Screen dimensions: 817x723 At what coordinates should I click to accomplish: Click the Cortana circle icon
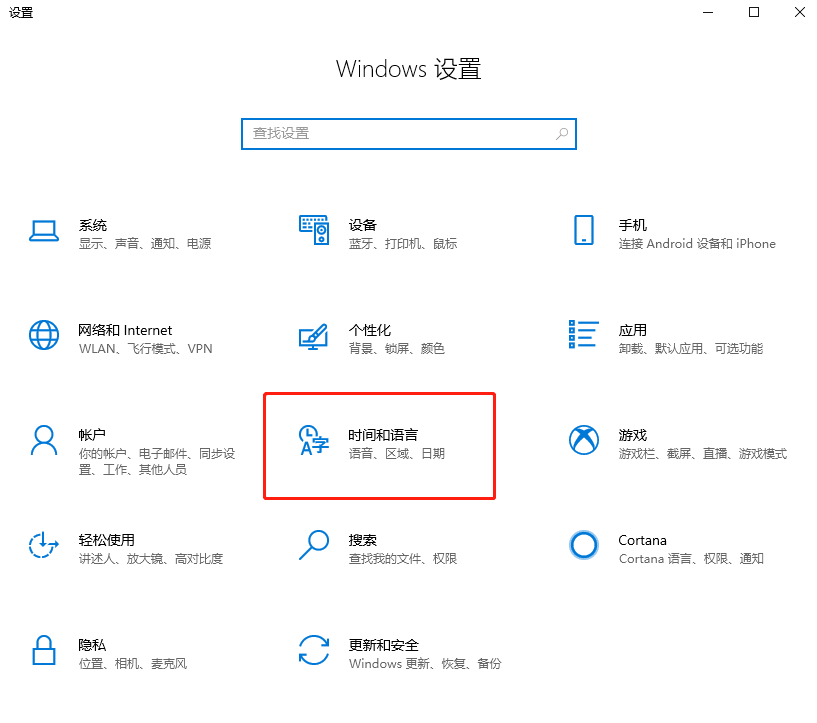pyautogui.click(x=584, y=545)
